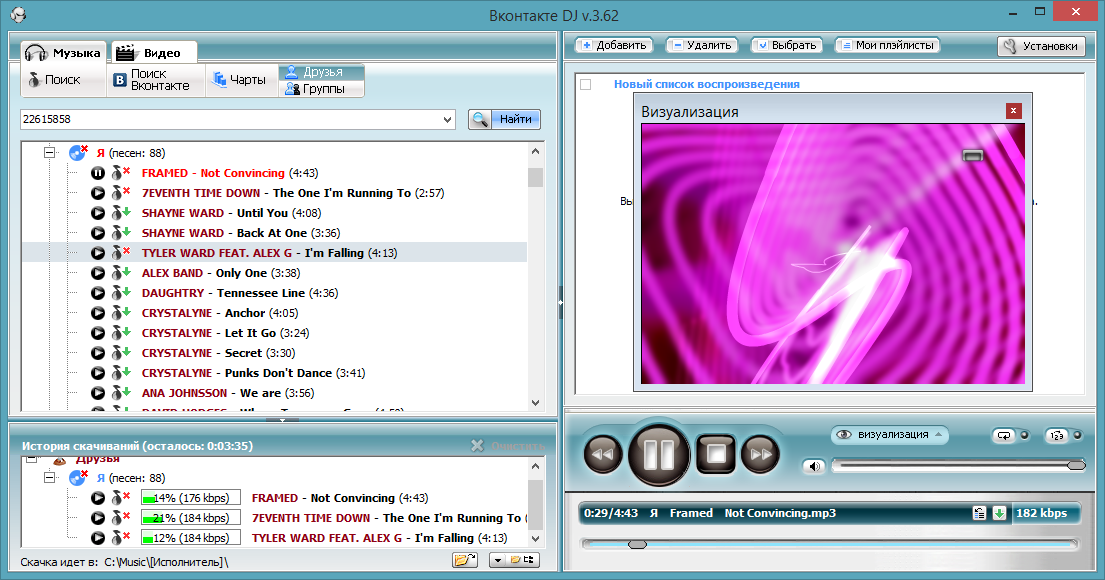Viewport: 1105px width, 580px height.
Task: Select the Друзья tab
Action: [x=321, y=72]
